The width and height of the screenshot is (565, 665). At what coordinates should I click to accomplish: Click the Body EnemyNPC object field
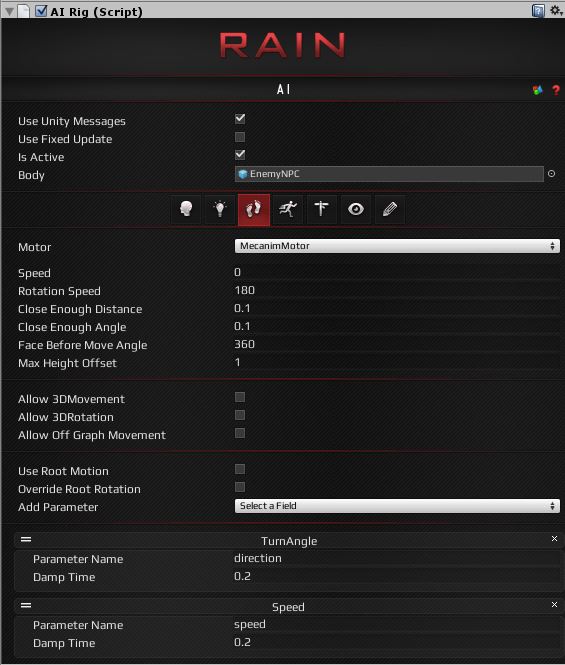pyautogui.click(x=389, y=174)
